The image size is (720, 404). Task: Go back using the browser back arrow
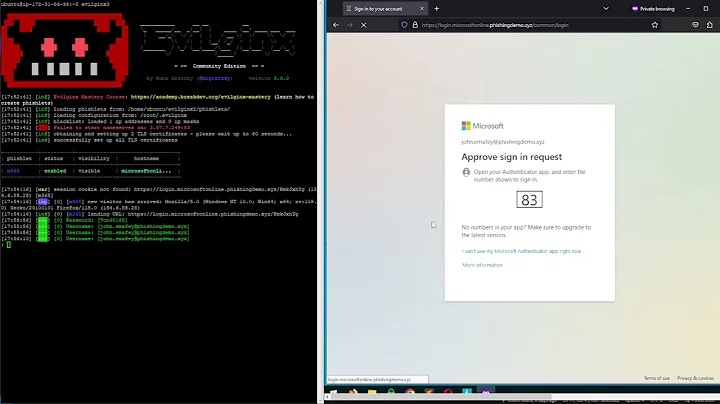coord(336,25)
